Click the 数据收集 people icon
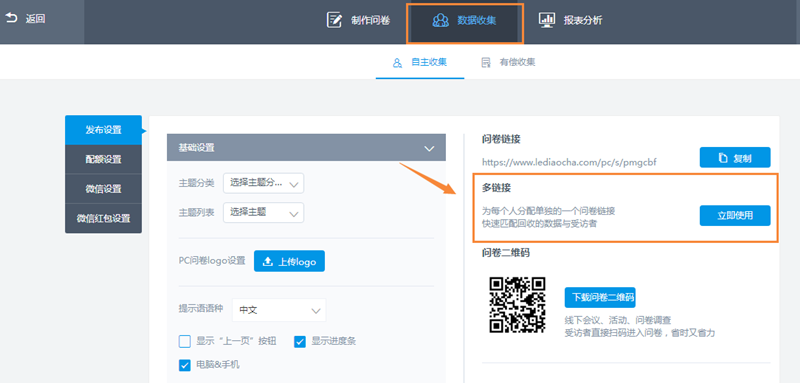 point(440,20)
